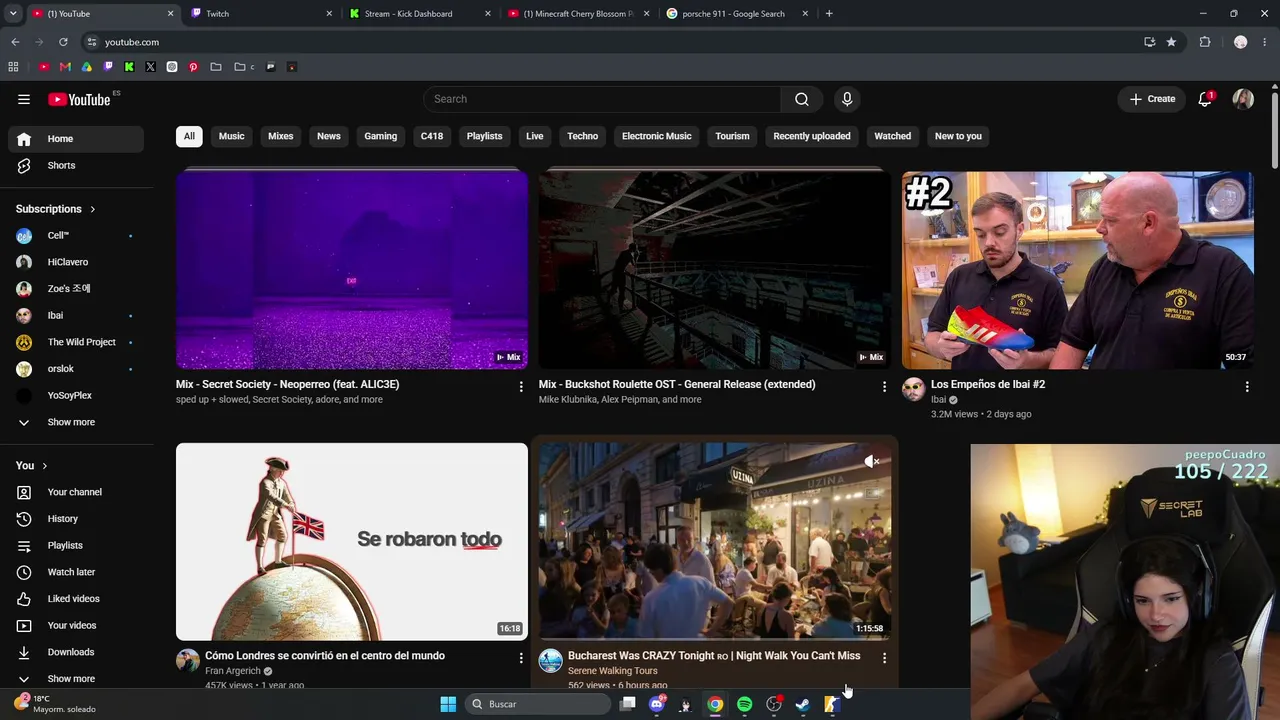
Task: Open the X (Twitter) bookmark
Action: pyautogui.click(x=150, y=67)
